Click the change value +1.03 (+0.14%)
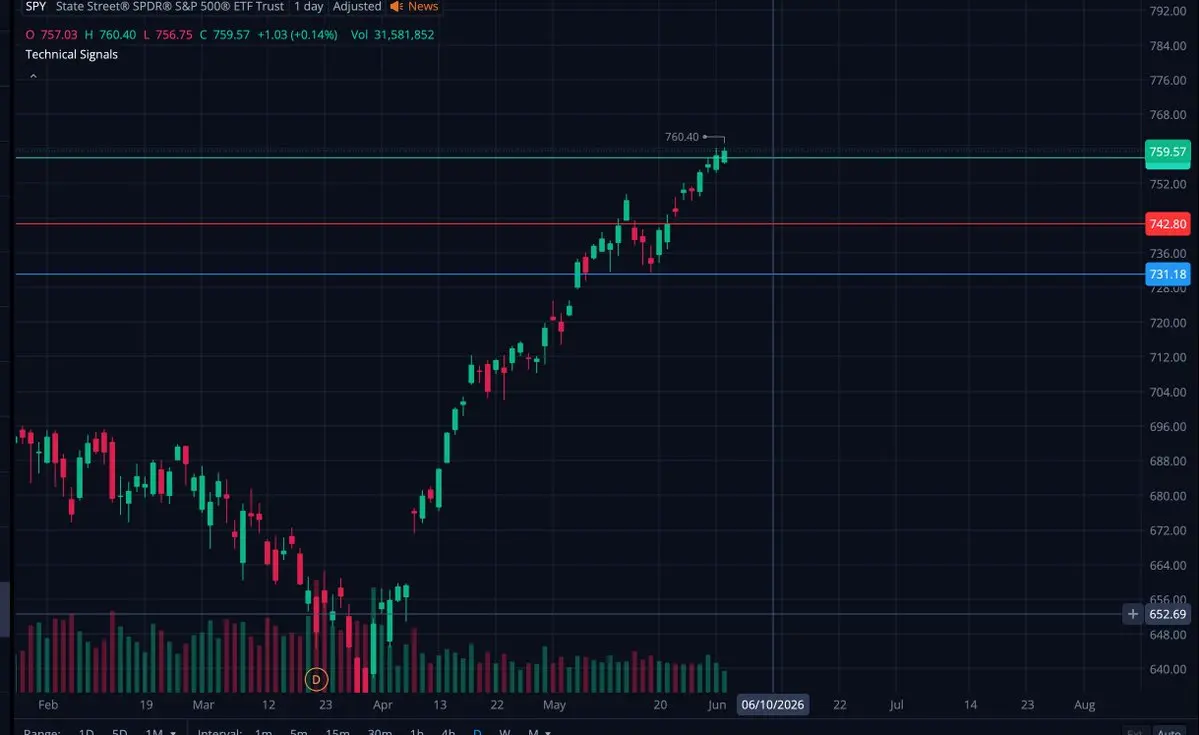Image resolution: width=1199 pixels, height=735 pixels. tap(297, 34)
